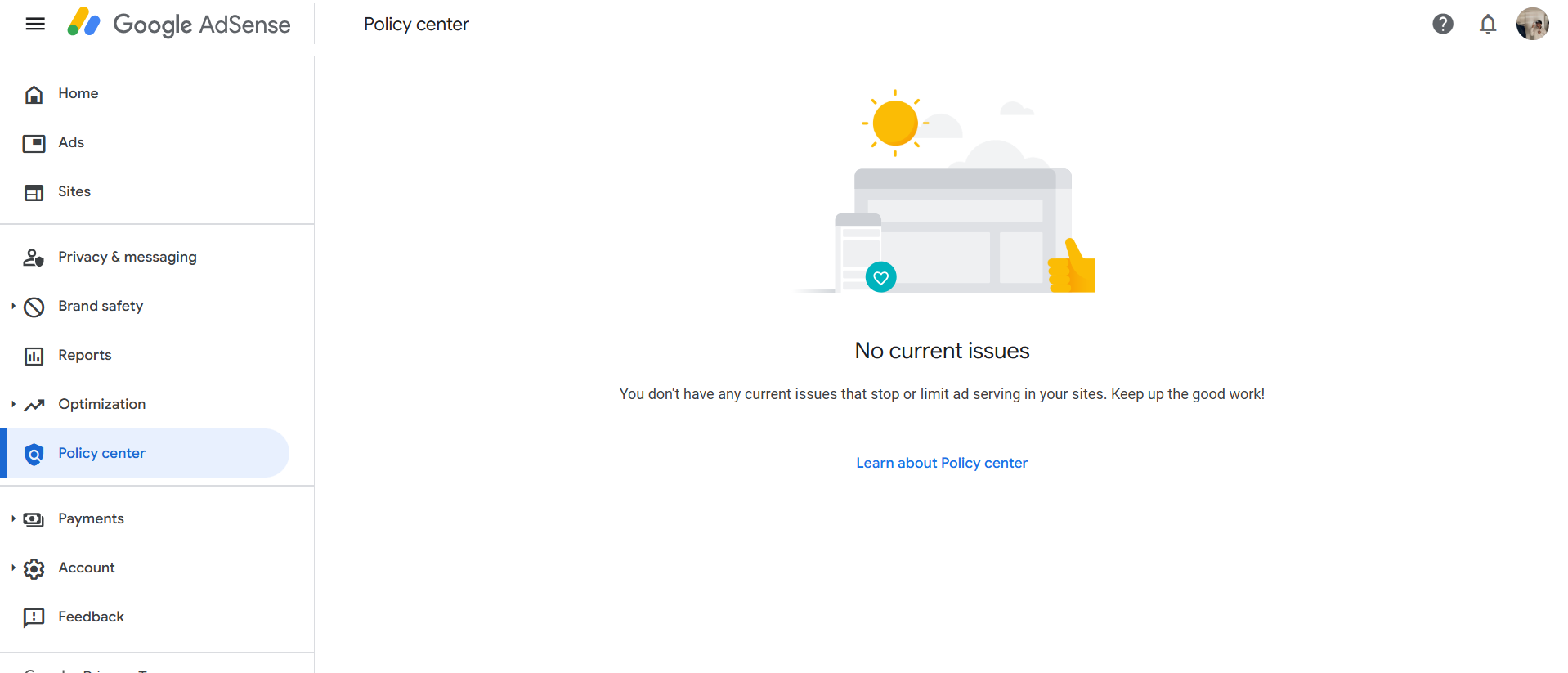The width and height of the screenshot is (1568, 673).
Task: Click the Feedback speech bubble icon
Action: tap(34, 617)
